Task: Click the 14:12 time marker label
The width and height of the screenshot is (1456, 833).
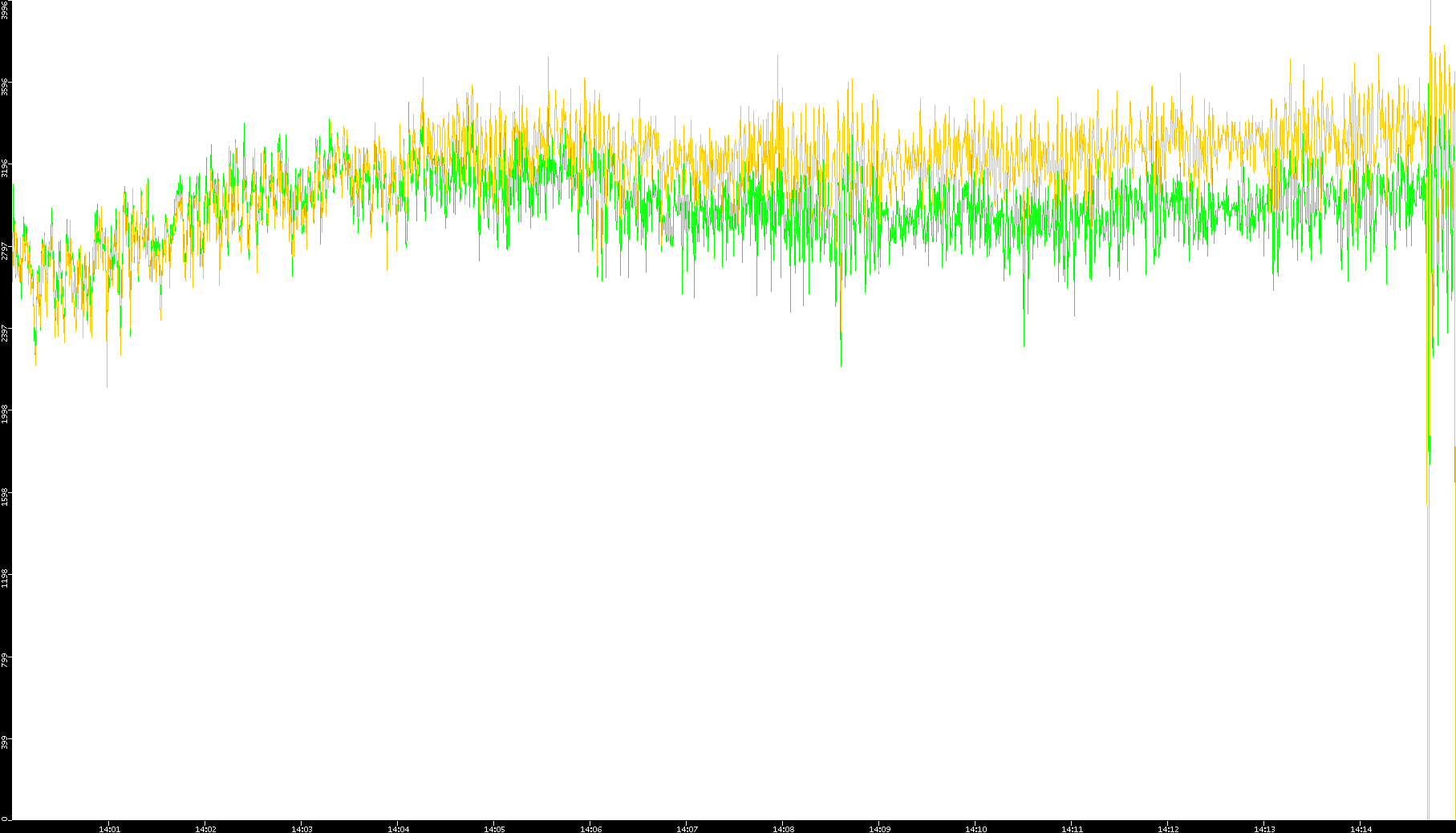Action: 1168,829
